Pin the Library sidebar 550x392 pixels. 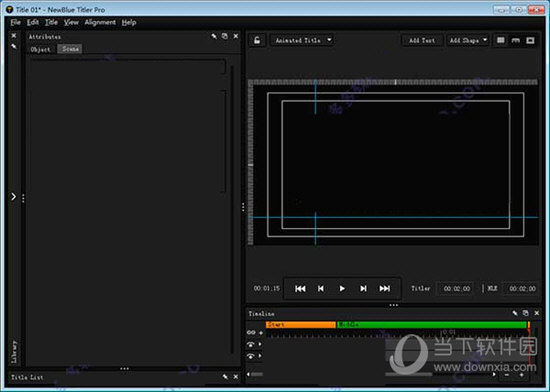[14, 46]
